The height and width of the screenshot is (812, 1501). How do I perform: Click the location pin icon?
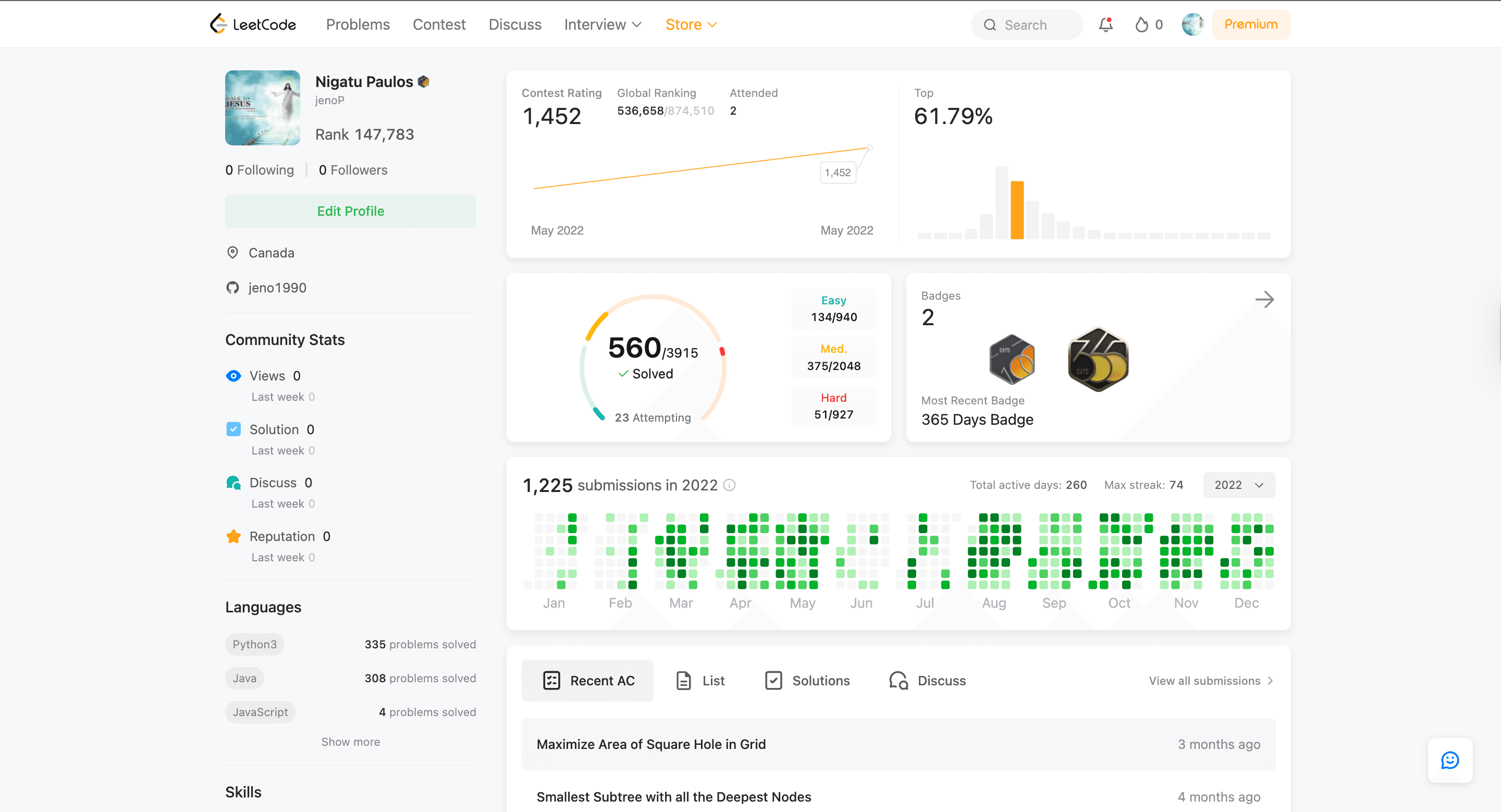pyautogui.click(x=232, y=253)
